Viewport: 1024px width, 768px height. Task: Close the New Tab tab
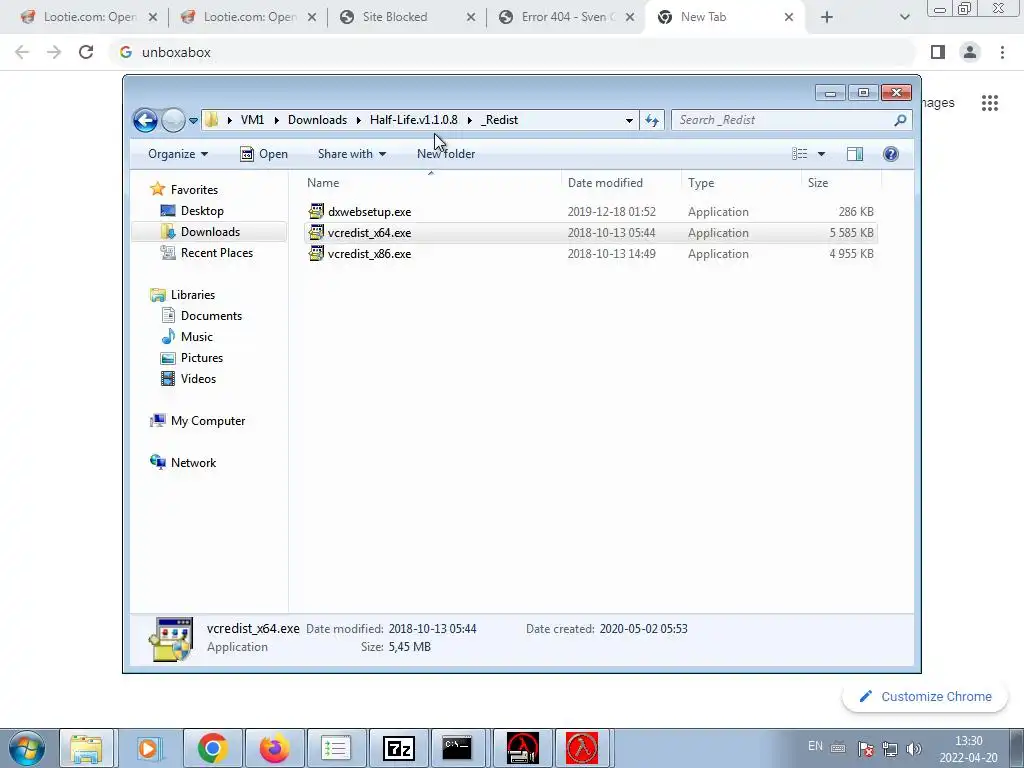pyautogui.click(x=789, y=17)
